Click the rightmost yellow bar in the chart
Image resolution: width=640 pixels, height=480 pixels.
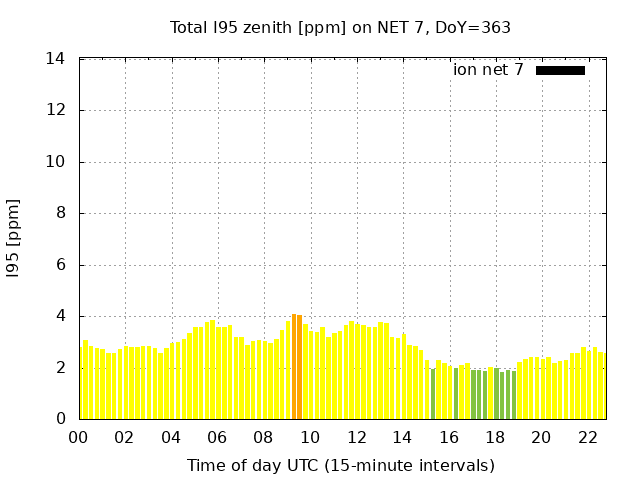point(602,386)
